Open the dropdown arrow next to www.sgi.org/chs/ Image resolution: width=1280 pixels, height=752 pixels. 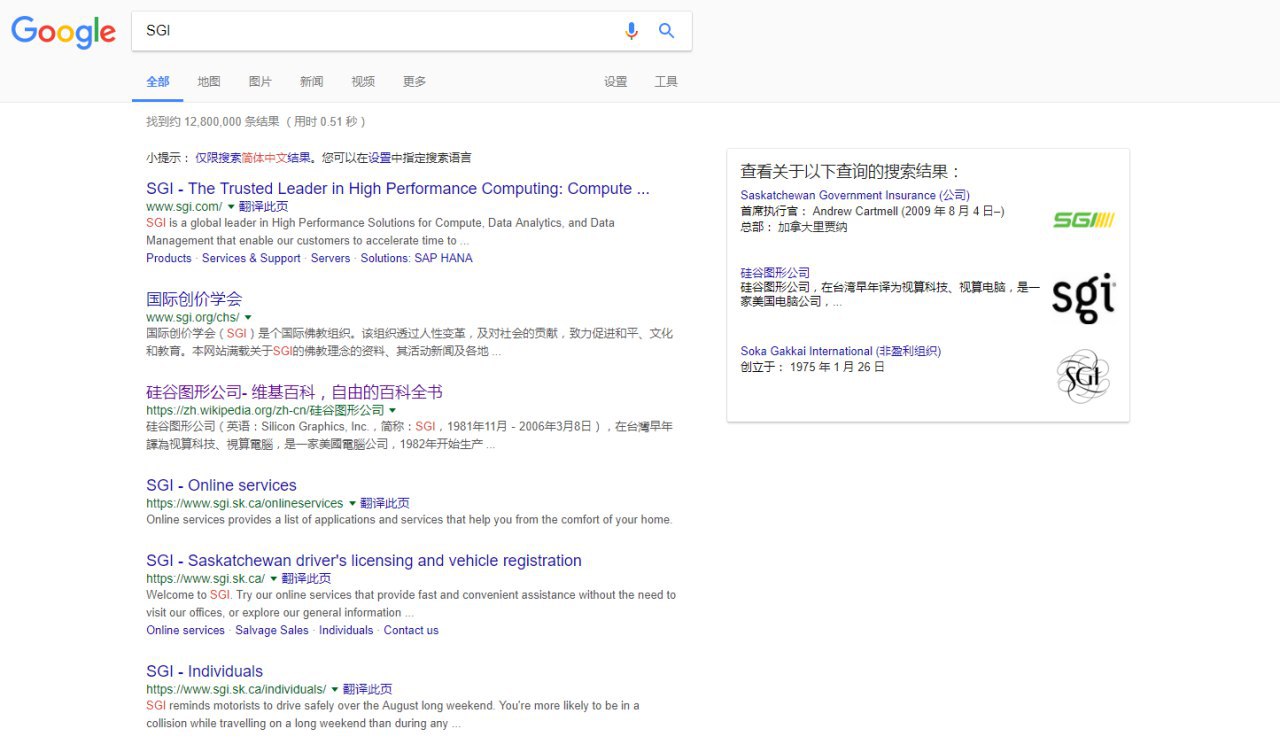click(x=248, y=318)
